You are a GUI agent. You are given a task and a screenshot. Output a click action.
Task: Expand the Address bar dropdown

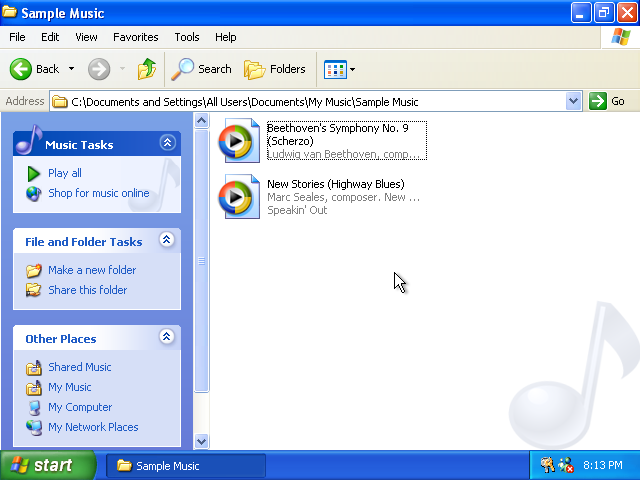coord(573,101)
